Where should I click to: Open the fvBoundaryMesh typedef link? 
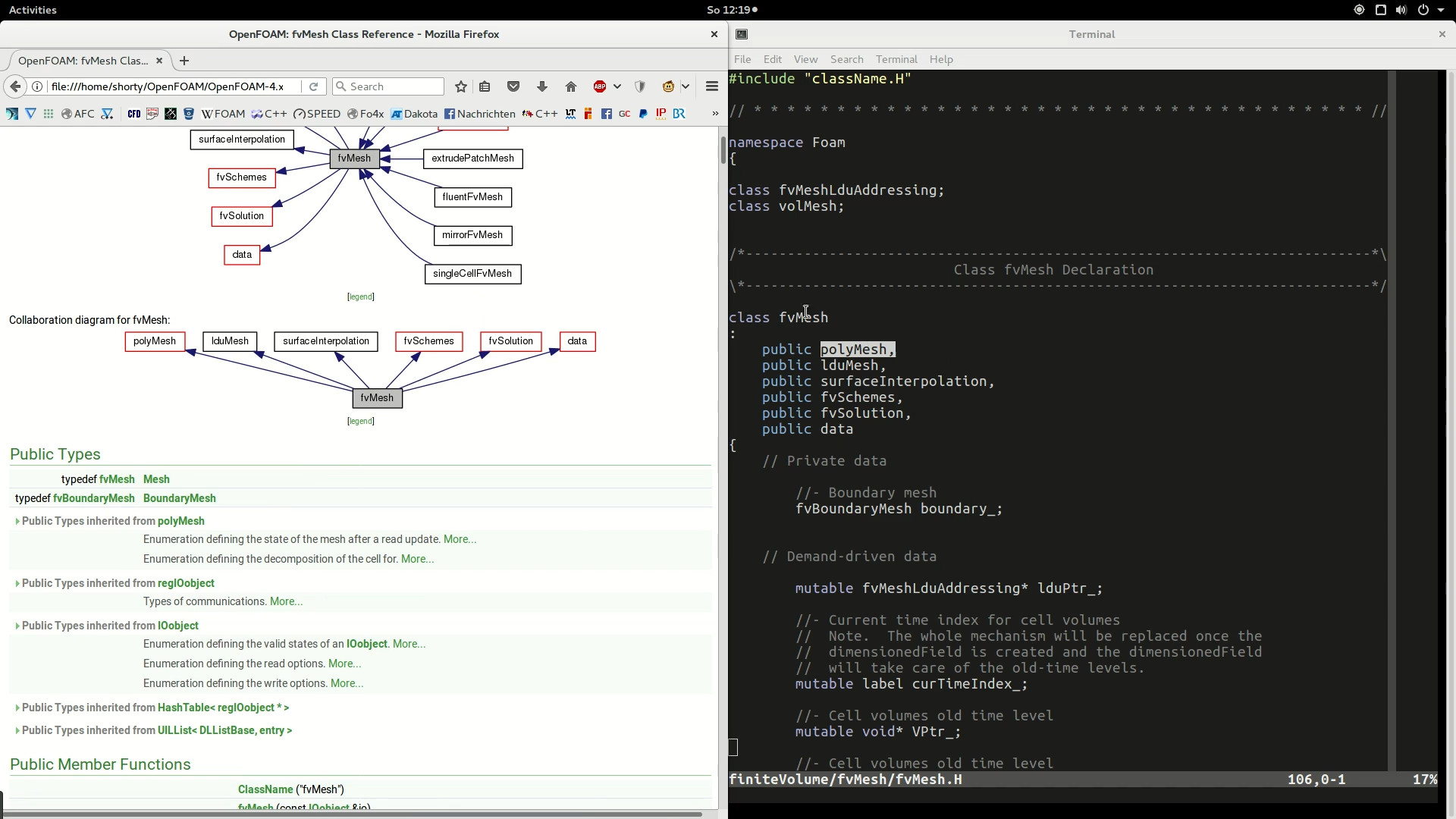click(93, 498)
